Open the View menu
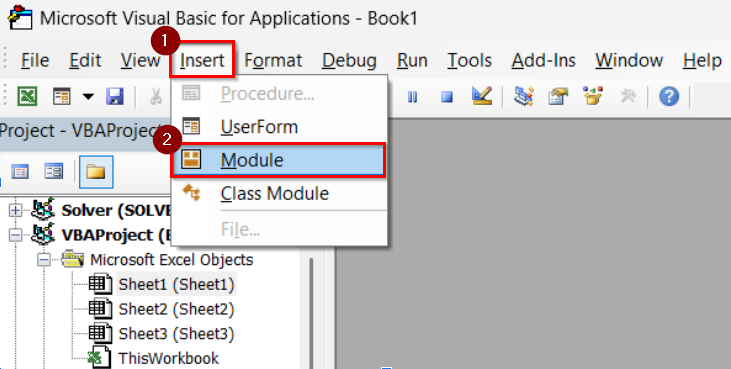This screenshot has width=731, height=369. [x=140, y=60]
